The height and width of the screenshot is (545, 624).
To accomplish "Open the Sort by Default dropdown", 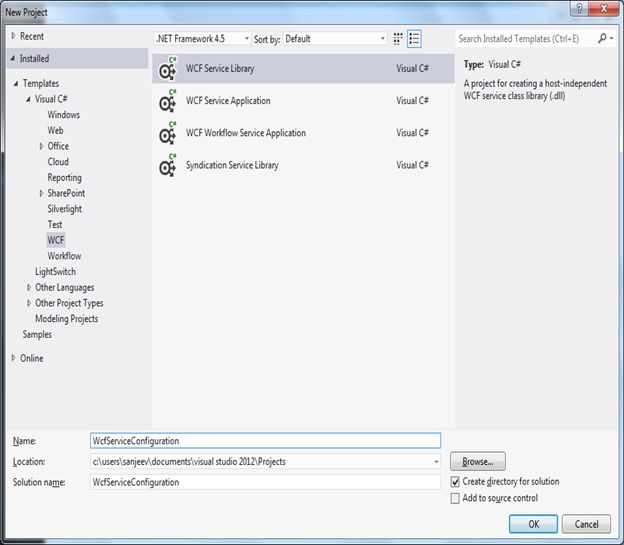I will click(x=335, y=39).
